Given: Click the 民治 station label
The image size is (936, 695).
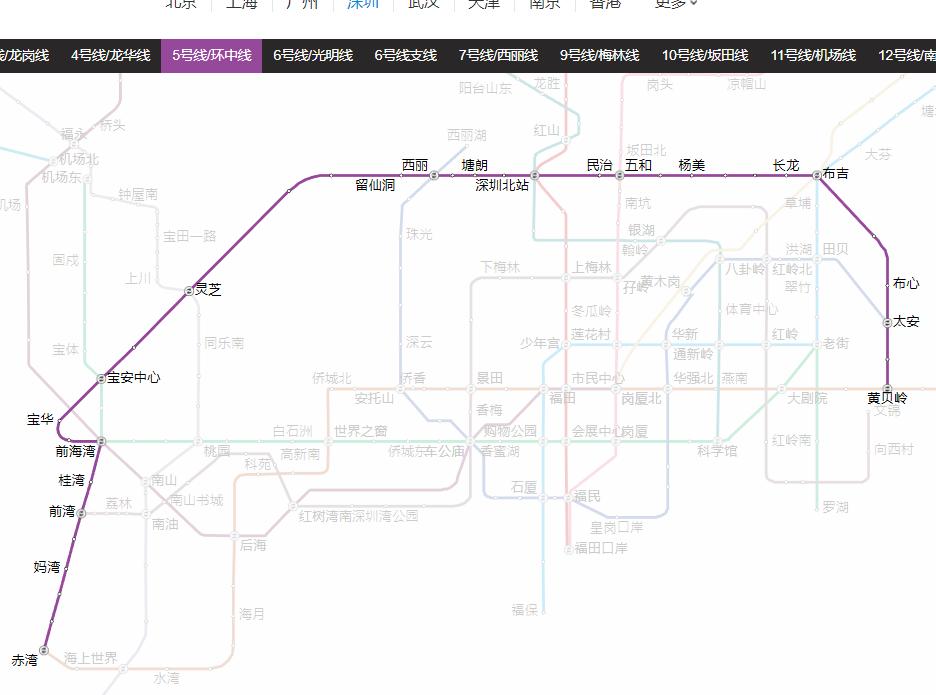Looking at the screenshot, I should tap(599, 165).
